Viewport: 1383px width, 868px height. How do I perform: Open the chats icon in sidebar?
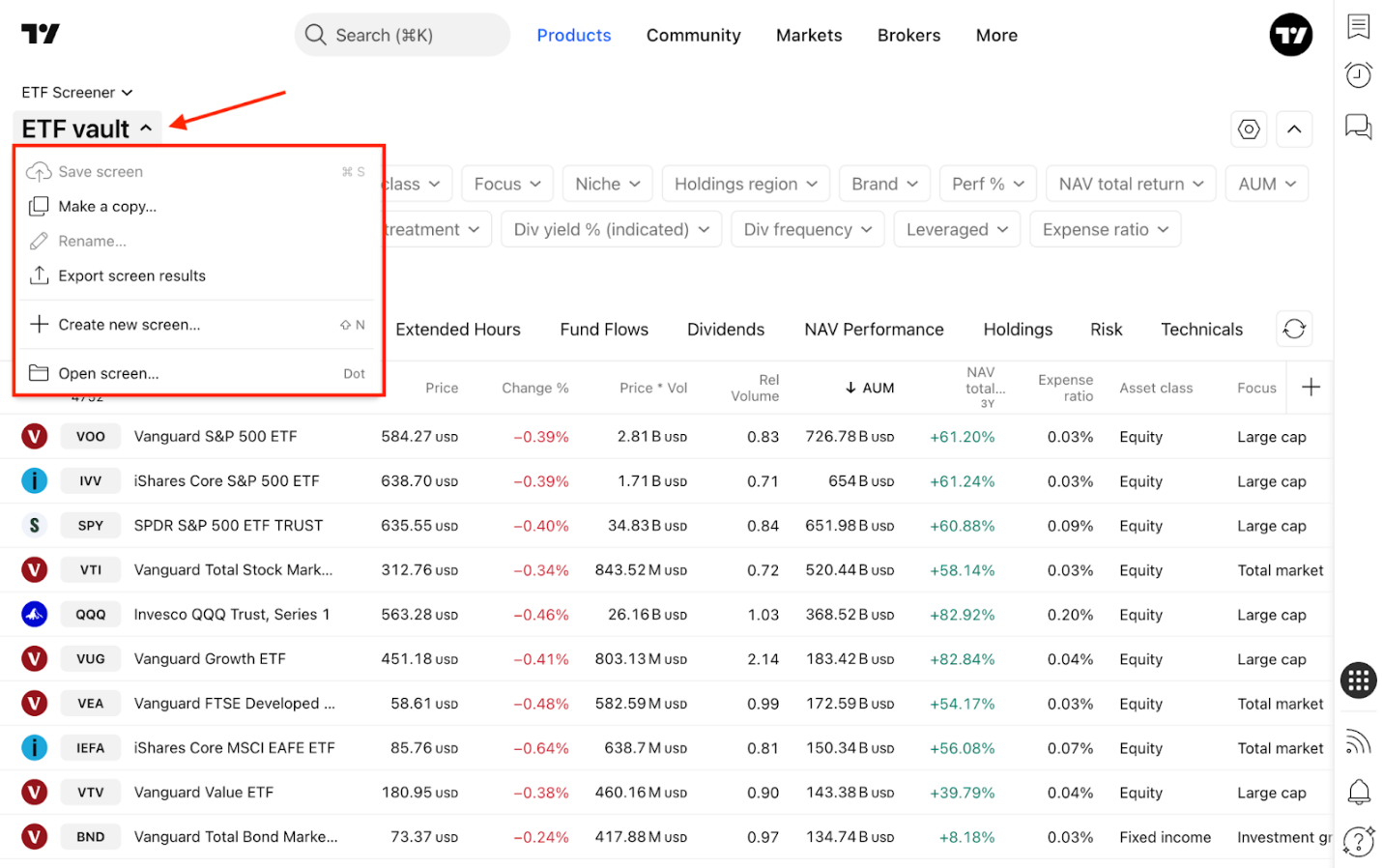1358,126
